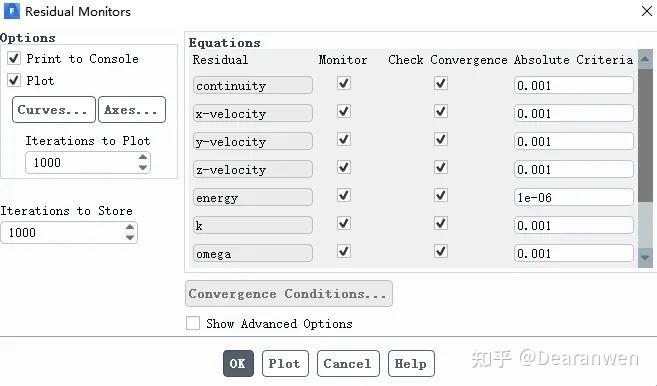Decrease Iterations to Store with down arrow
The image size is (657, 386).
click(x=130, y=237)
